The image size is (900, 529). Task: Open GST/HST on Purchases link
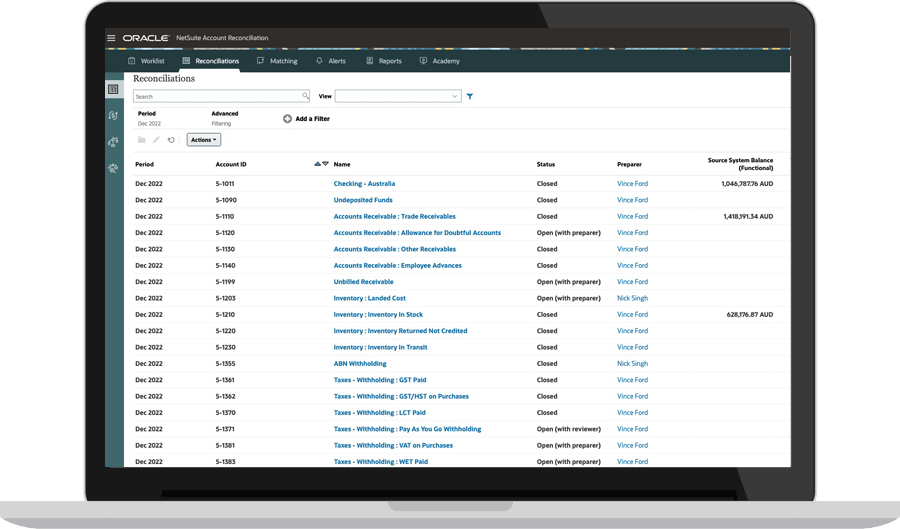pyautogui.click(x=401, y=396)
